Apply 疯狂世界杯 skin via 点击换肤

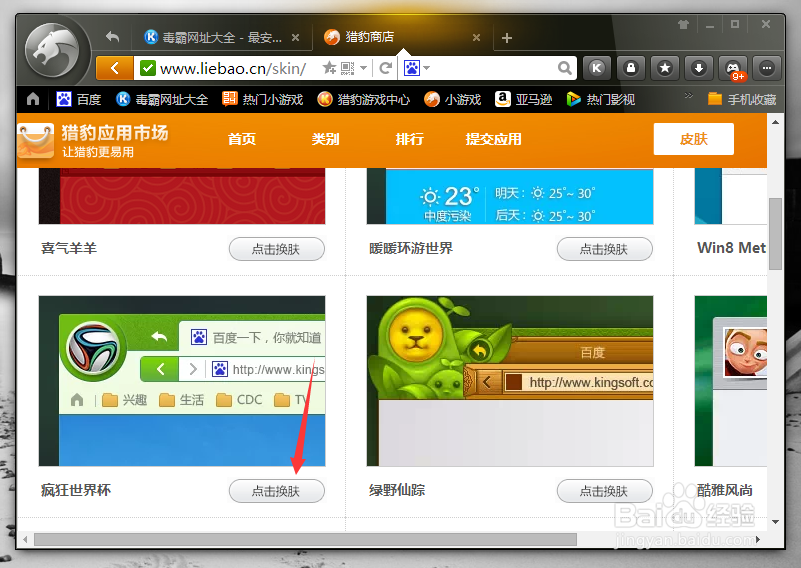pyautogui.click(x=276, y=491)
